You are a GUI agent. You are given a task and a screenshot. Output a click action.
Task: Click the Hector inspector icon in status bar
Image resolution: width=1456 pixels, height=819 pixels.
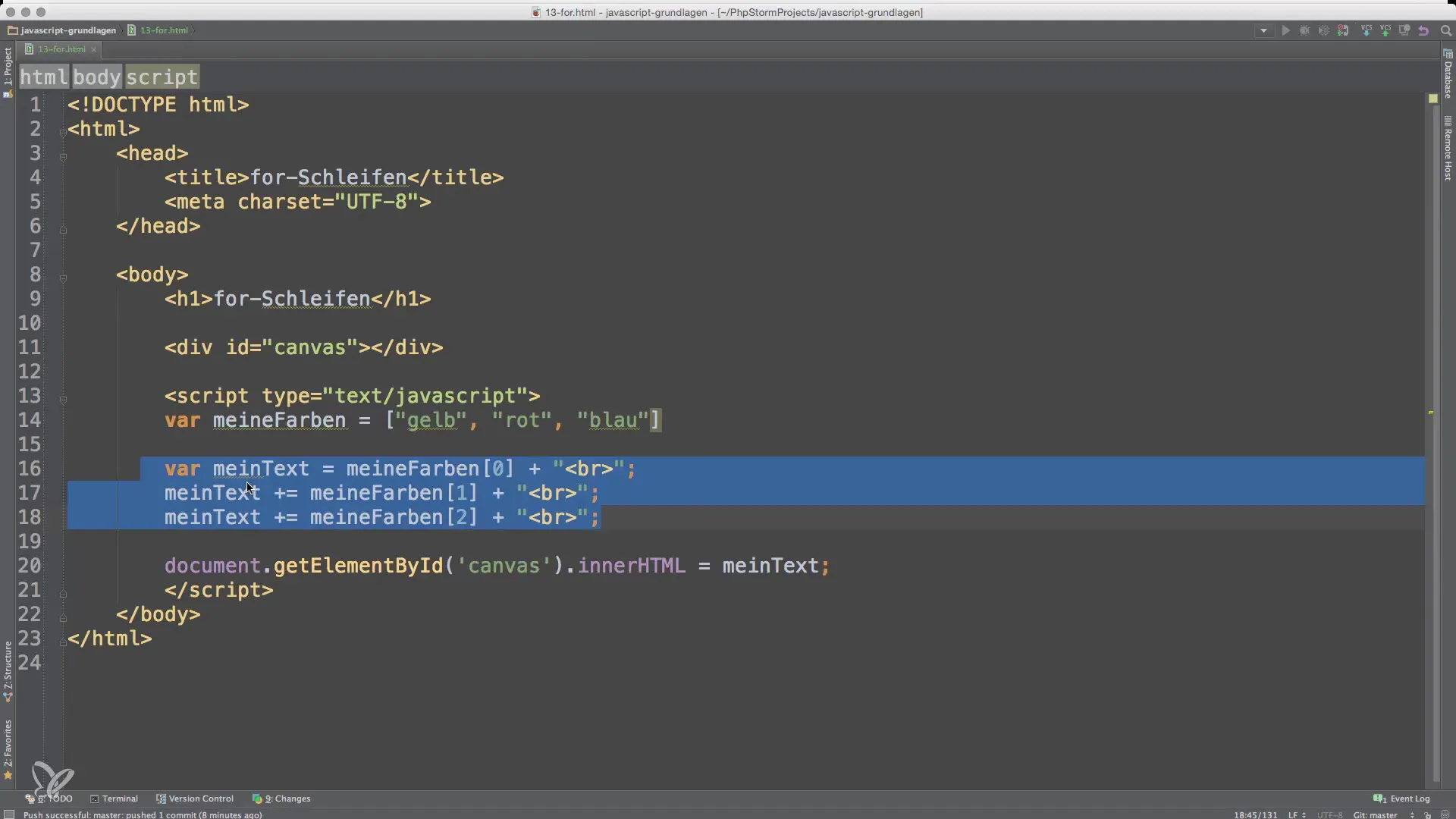click(x=1444, y=815)
